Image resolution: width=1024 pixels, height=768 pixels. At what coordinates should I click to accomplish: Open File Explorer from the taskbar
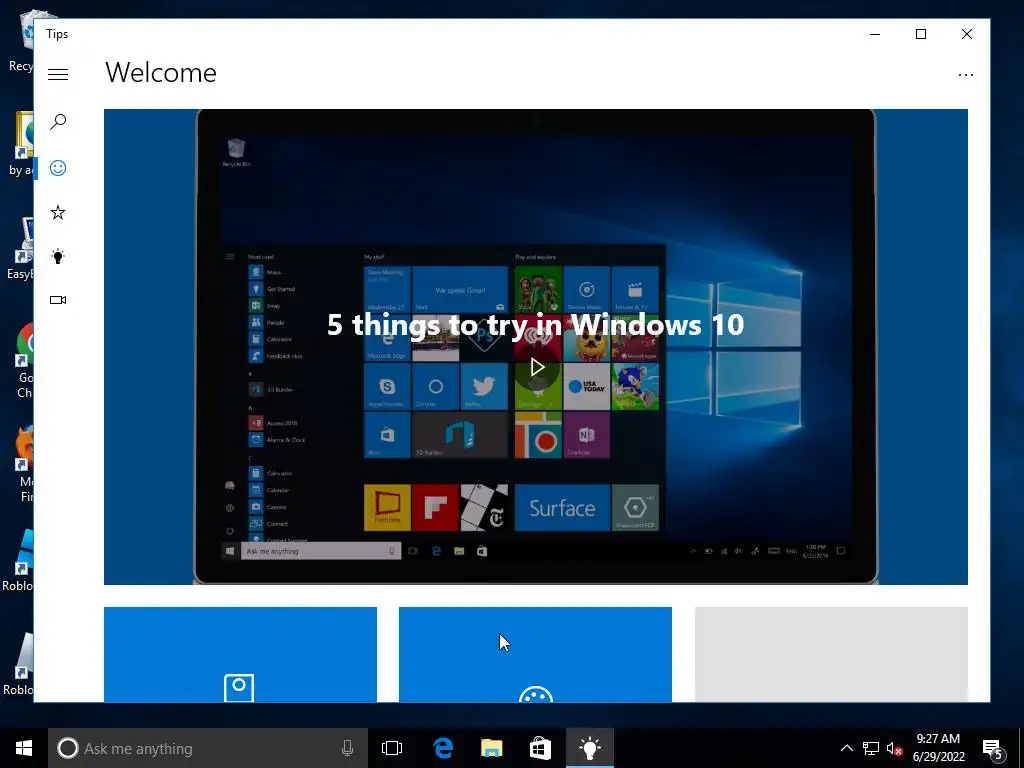point(492,748)
